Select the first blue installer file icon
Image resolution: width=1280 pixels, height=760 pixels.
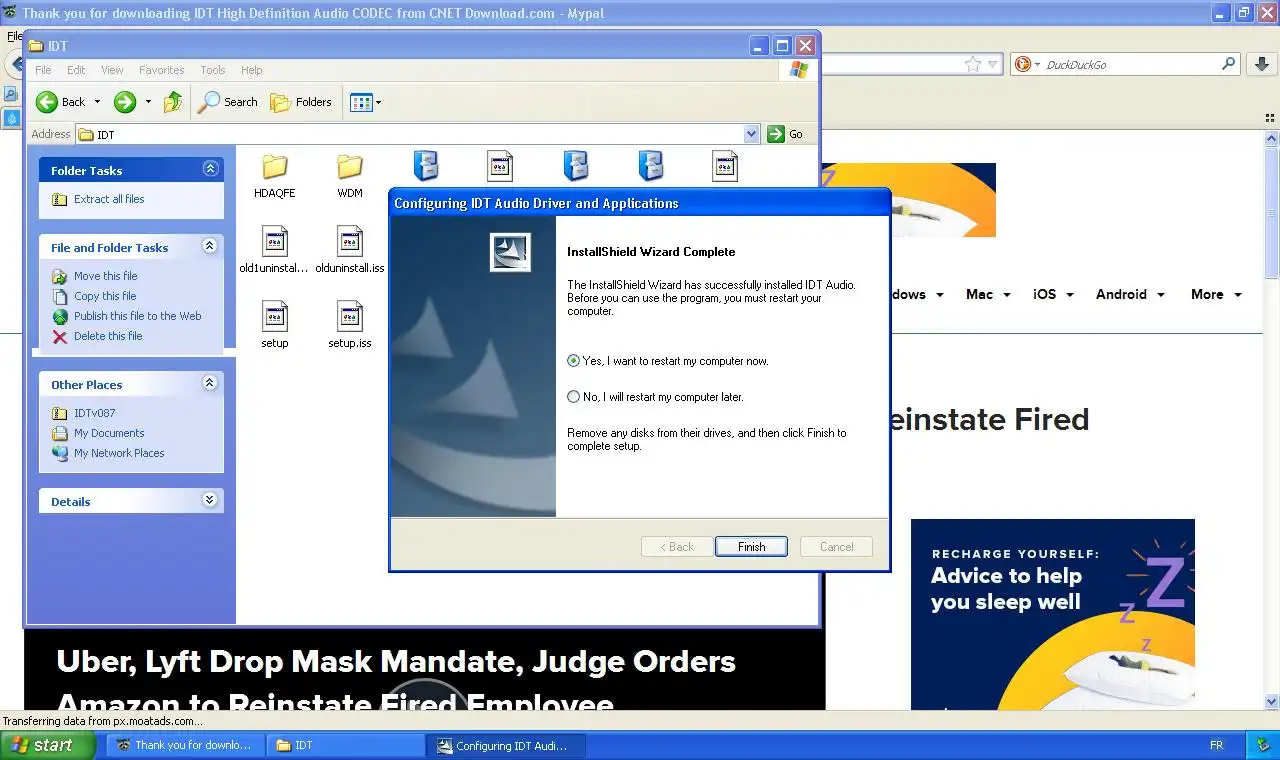click(x=426, y=166)
